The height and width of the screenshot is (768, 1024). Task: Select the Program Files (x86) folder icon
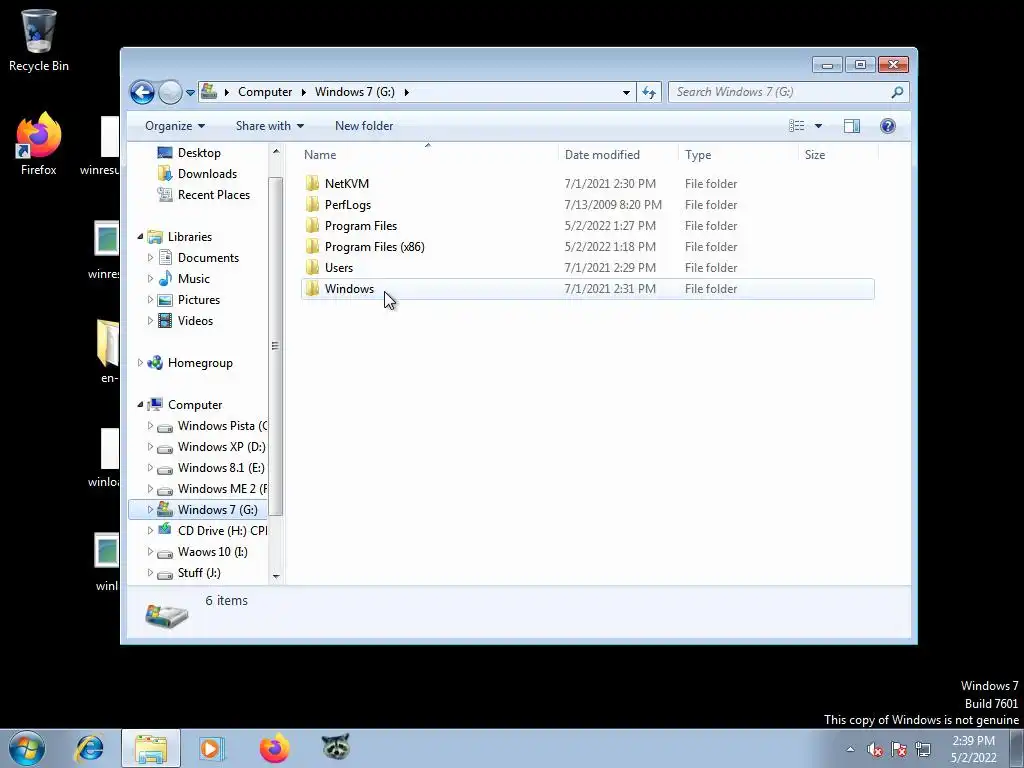(x=312, y=246)
